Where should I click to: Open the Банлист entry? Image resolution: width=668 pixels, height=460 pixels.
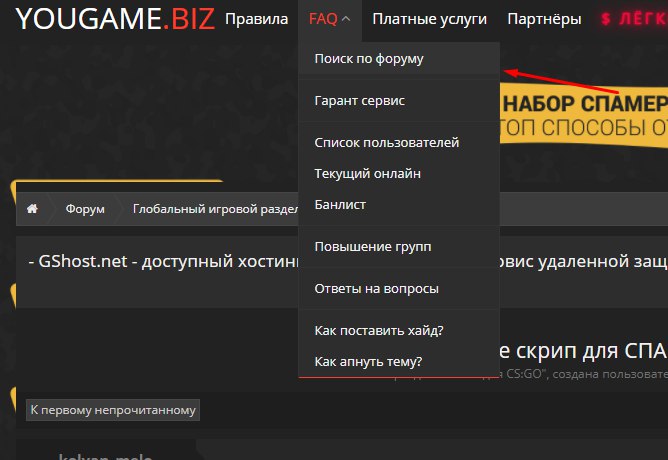[x=399, y=204]
